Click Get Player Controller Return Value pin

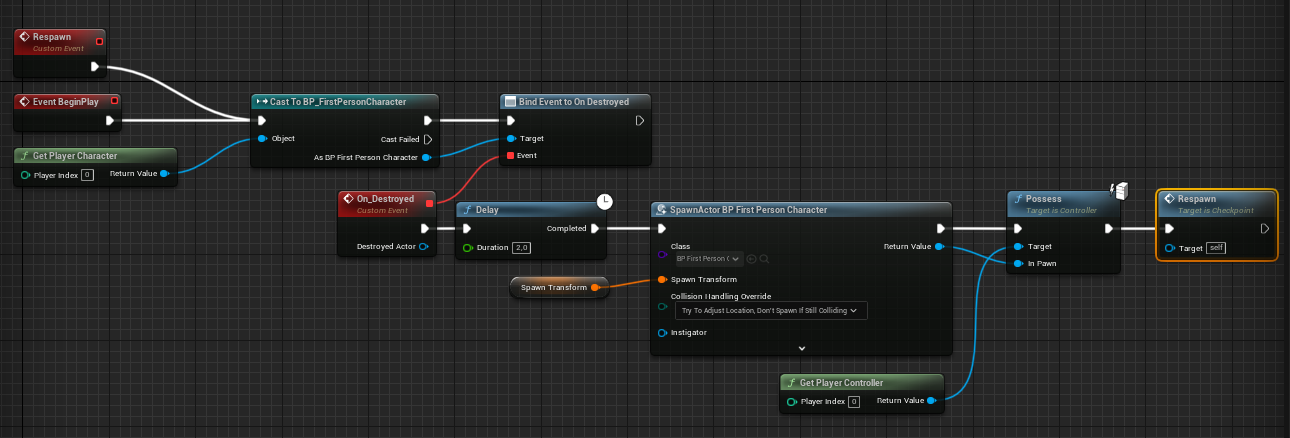tap(930, 401)
